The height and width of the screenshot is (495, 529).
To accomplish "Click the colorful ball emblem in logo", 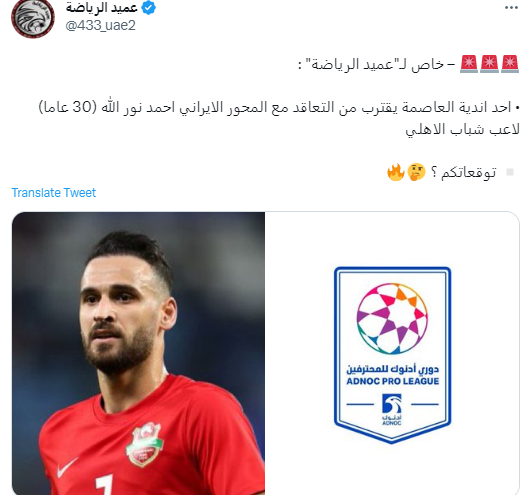I will (x=392, y=319).
